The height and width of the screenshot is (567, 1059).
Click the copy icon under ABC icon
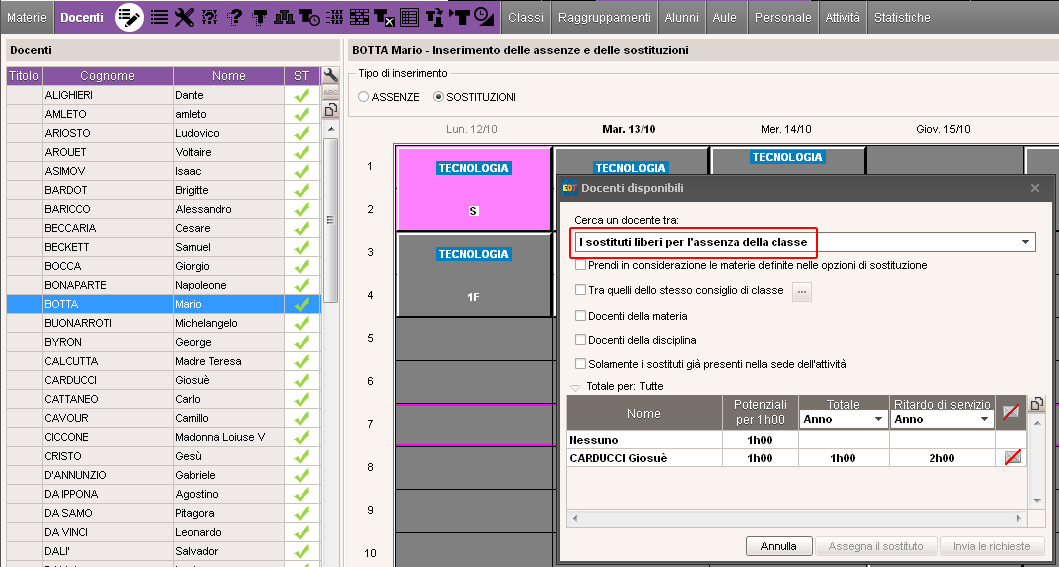tap(330, 109)
